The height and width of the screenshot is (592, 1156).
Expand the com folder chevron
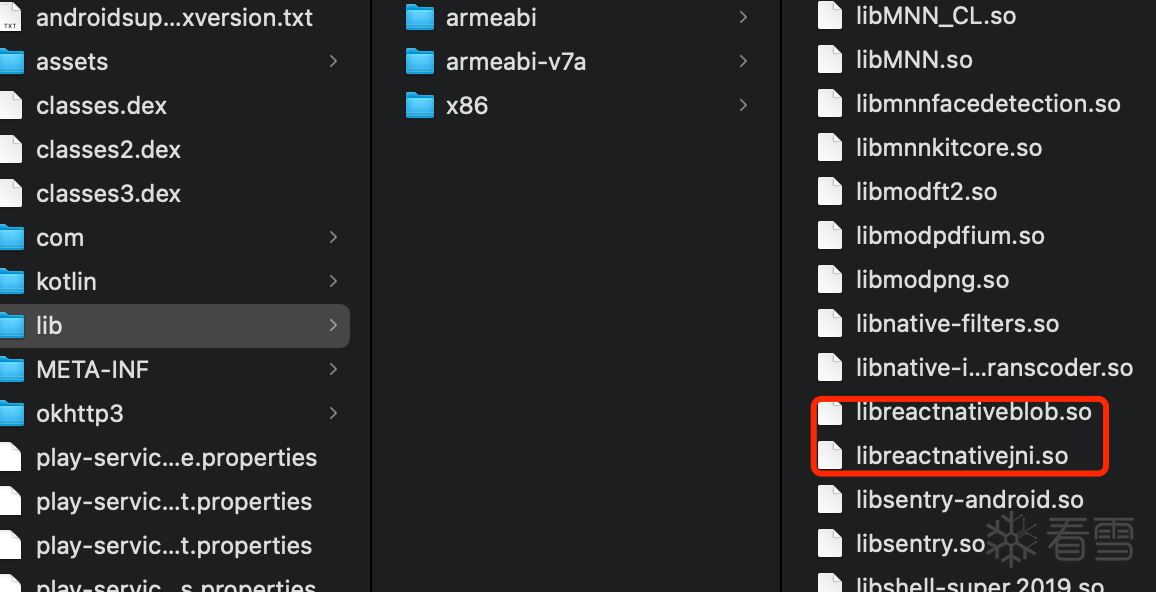(x=333, y=237)
